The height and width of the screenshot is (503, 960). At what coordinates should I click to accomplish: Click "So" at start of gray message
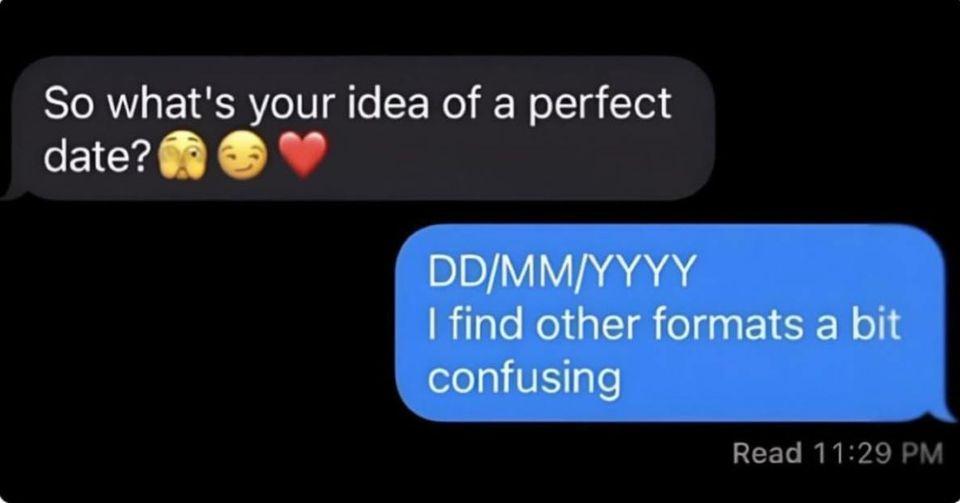(69, 103)
